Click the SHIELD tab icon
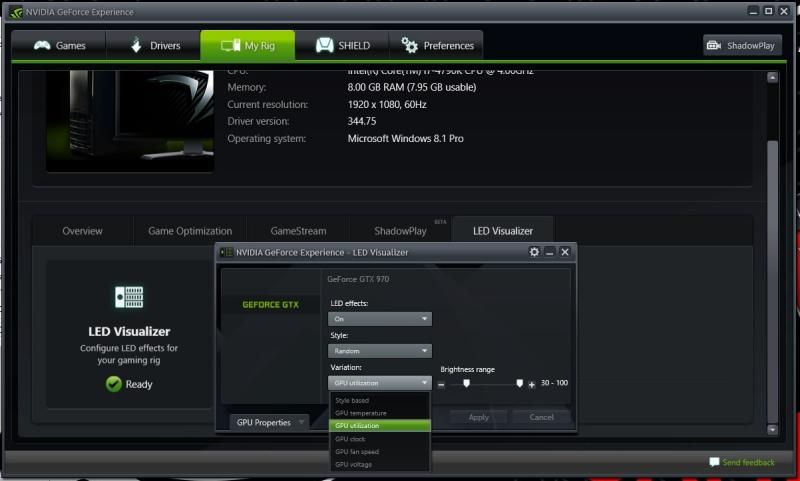The image size is (800, 481). pyautogui.click(x=324, y=46)
